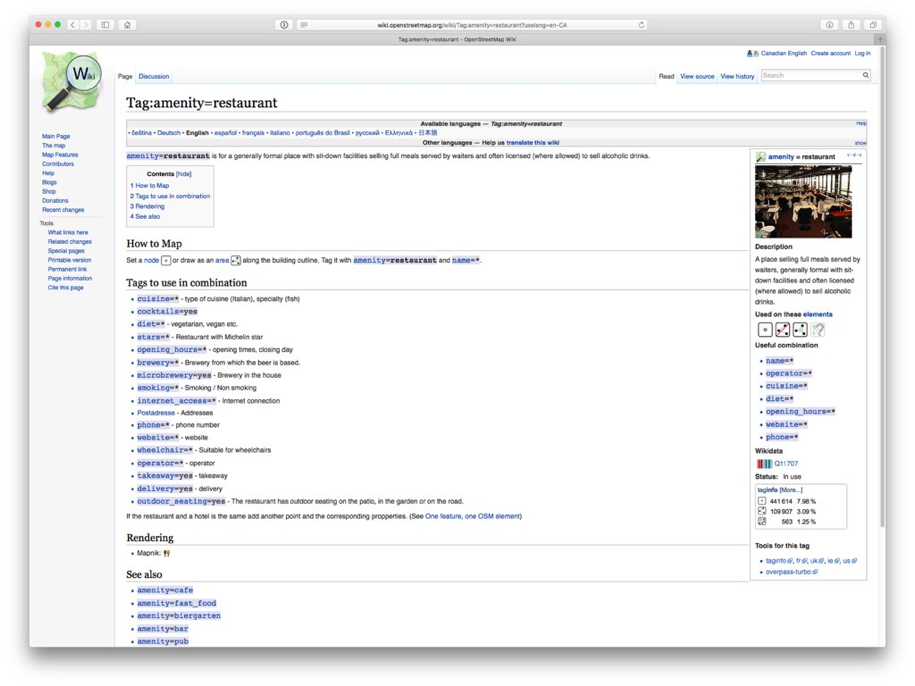This screenshot has height=686, width=915.
Task: Show all tabs overview in Safari
Action: click(x=872, y=24)
